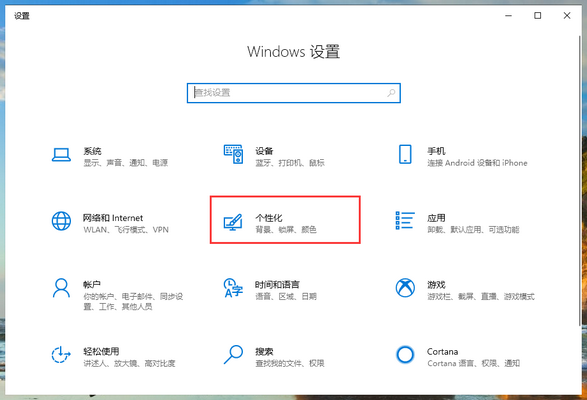Click the 帐户 description about 电子邮件 and 同步设置

(x=133, y=301)
